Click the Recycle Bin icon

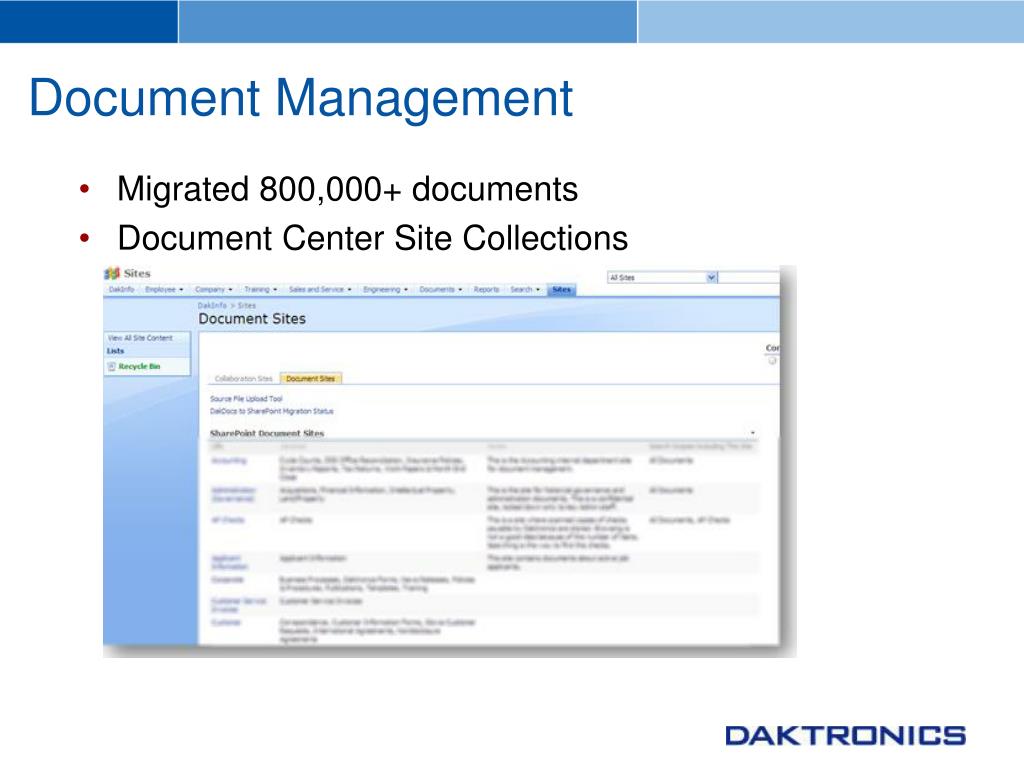(111, 366)
